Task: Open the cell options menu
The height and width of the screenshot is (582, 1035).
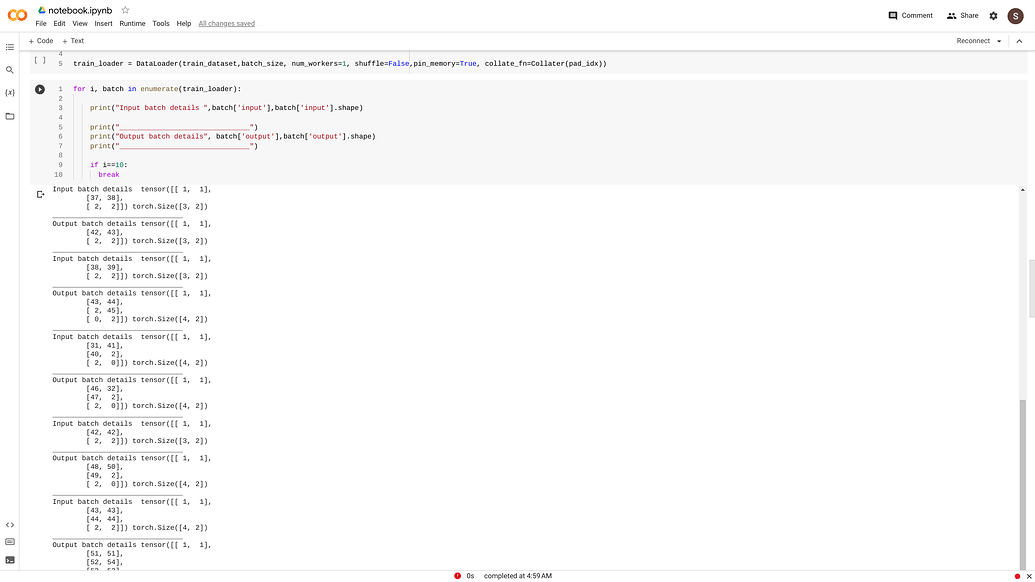Action: (x=1008, y=88)
